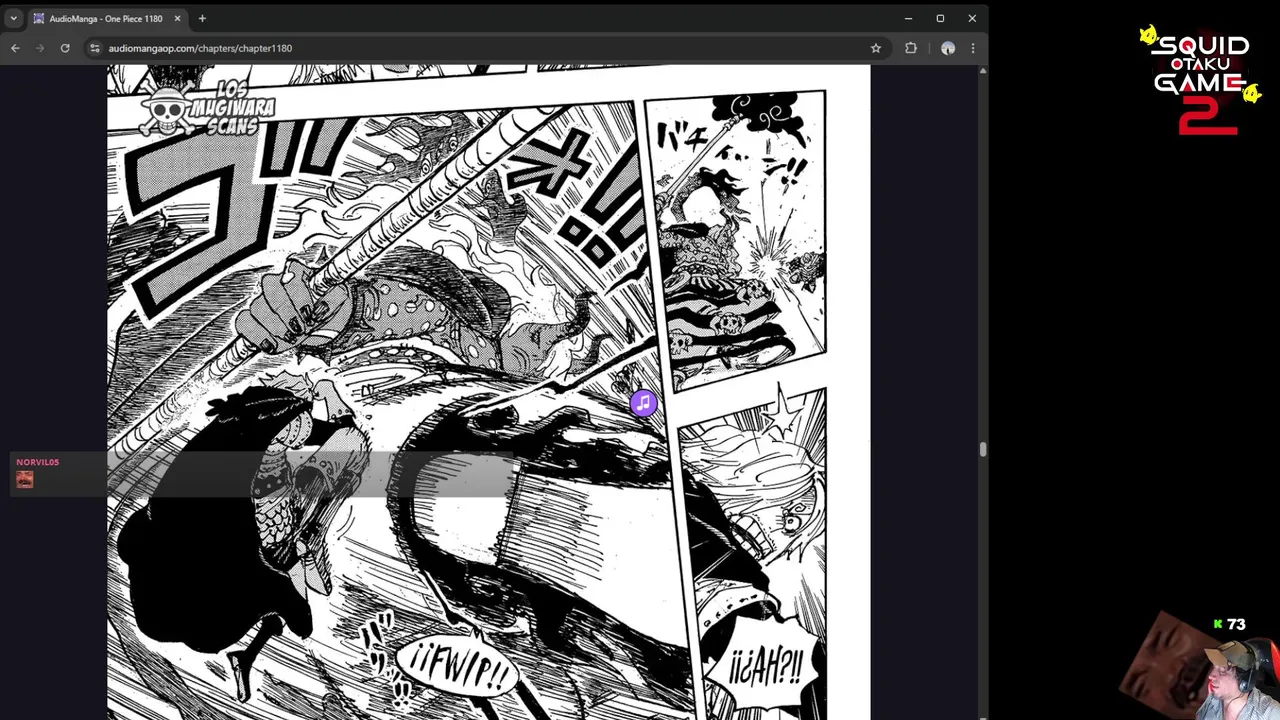
Task: Open the tab search dropdown arrow
Action: click(x=13, y=18)
